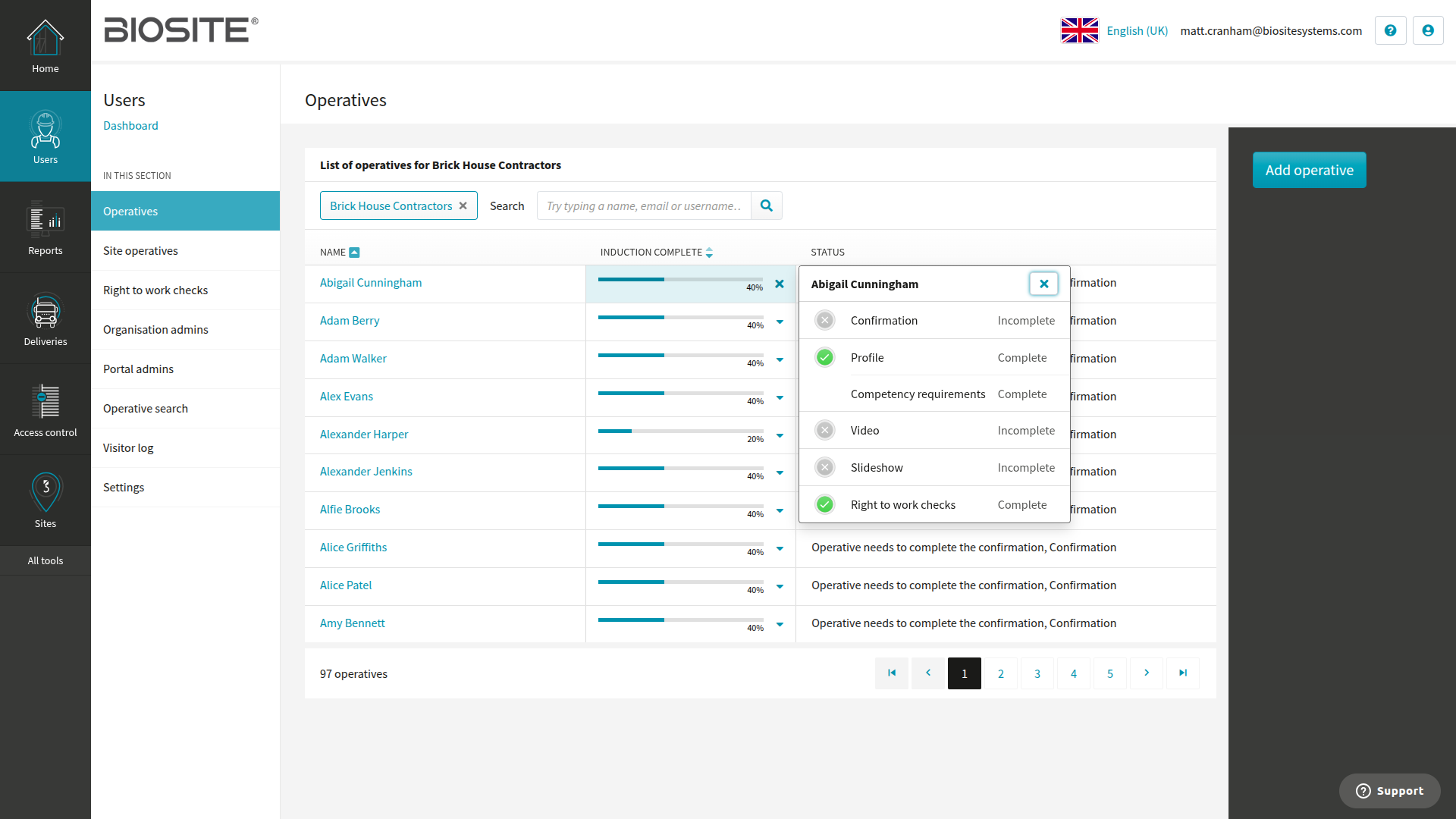Click Amy Bennett's 40% progress bar

coord(680,620)
